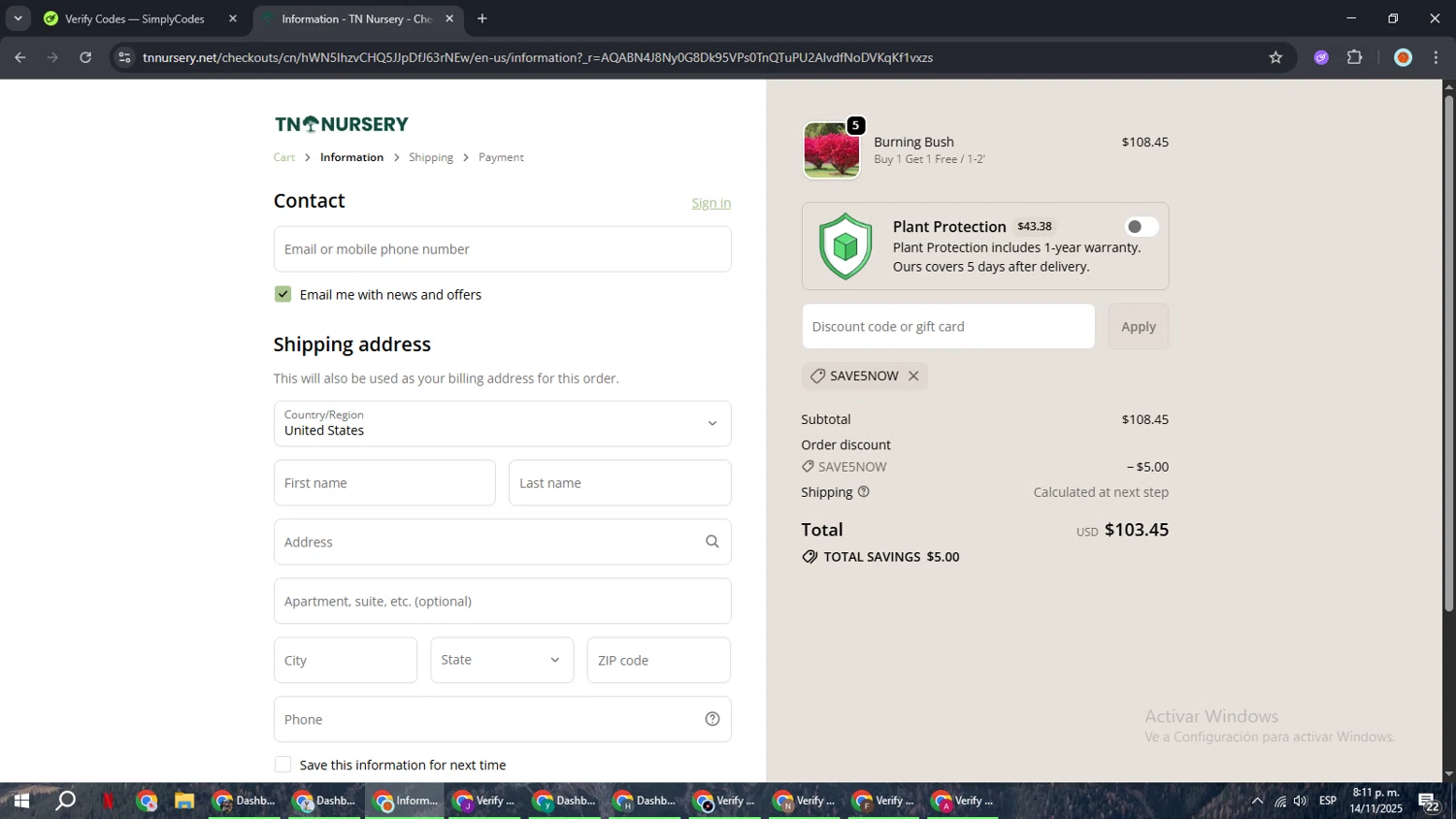1456x819 pixels.
Task: Click the page vertical scrollbar
Action: (1448, 353)
